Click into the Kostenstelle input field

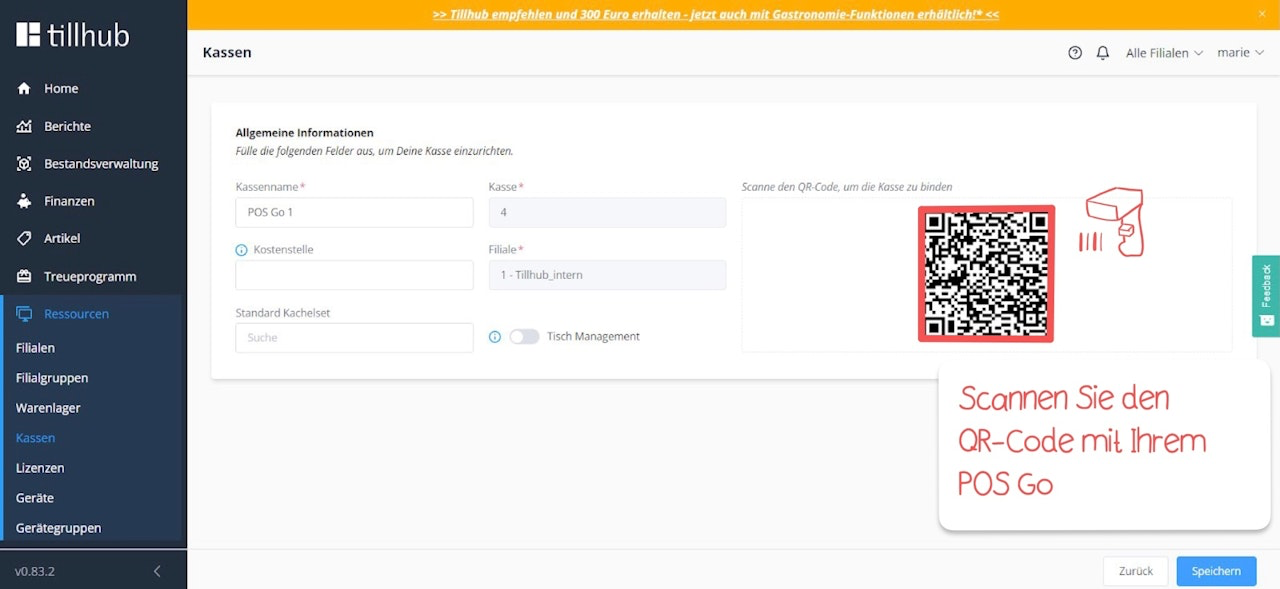pyautogui.click(x=354, y=275)
